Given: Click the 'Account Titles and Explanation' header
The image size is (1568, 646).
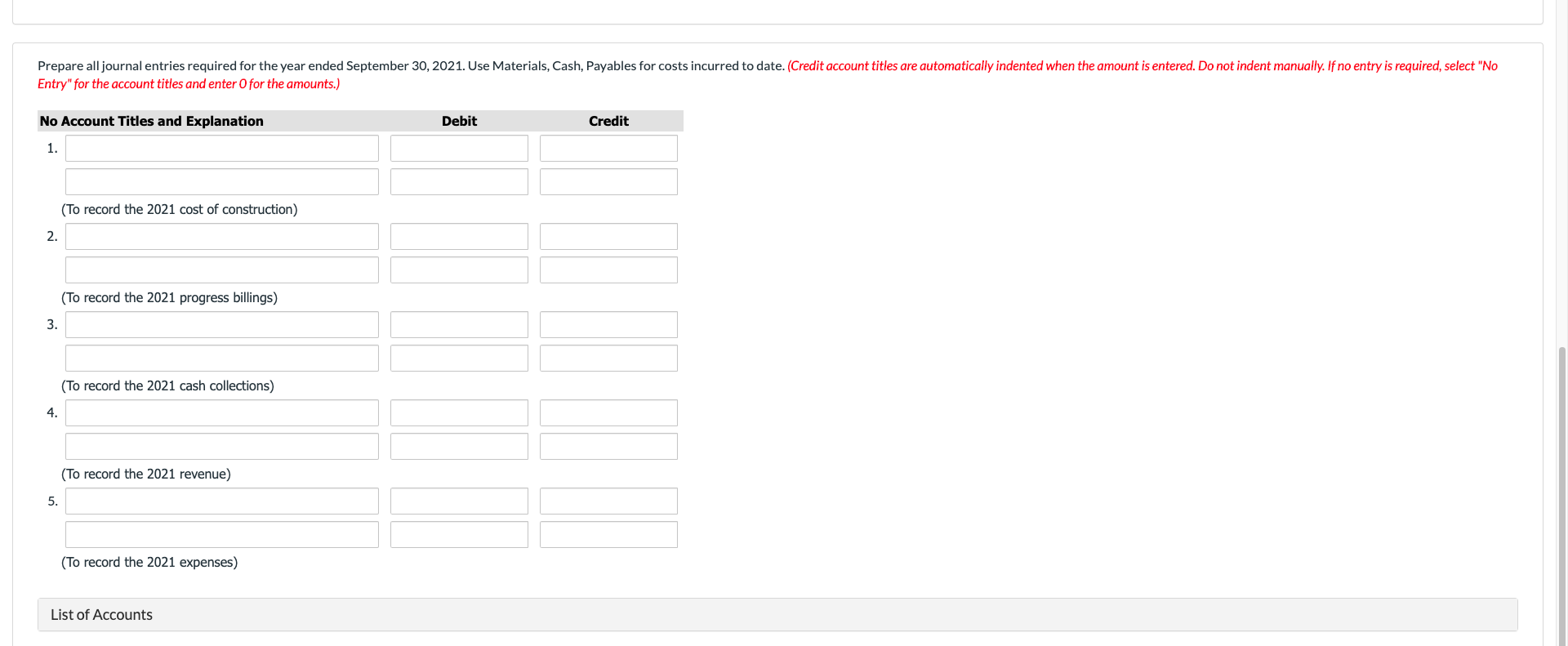Looking at the screenshot, I should 163,121.
